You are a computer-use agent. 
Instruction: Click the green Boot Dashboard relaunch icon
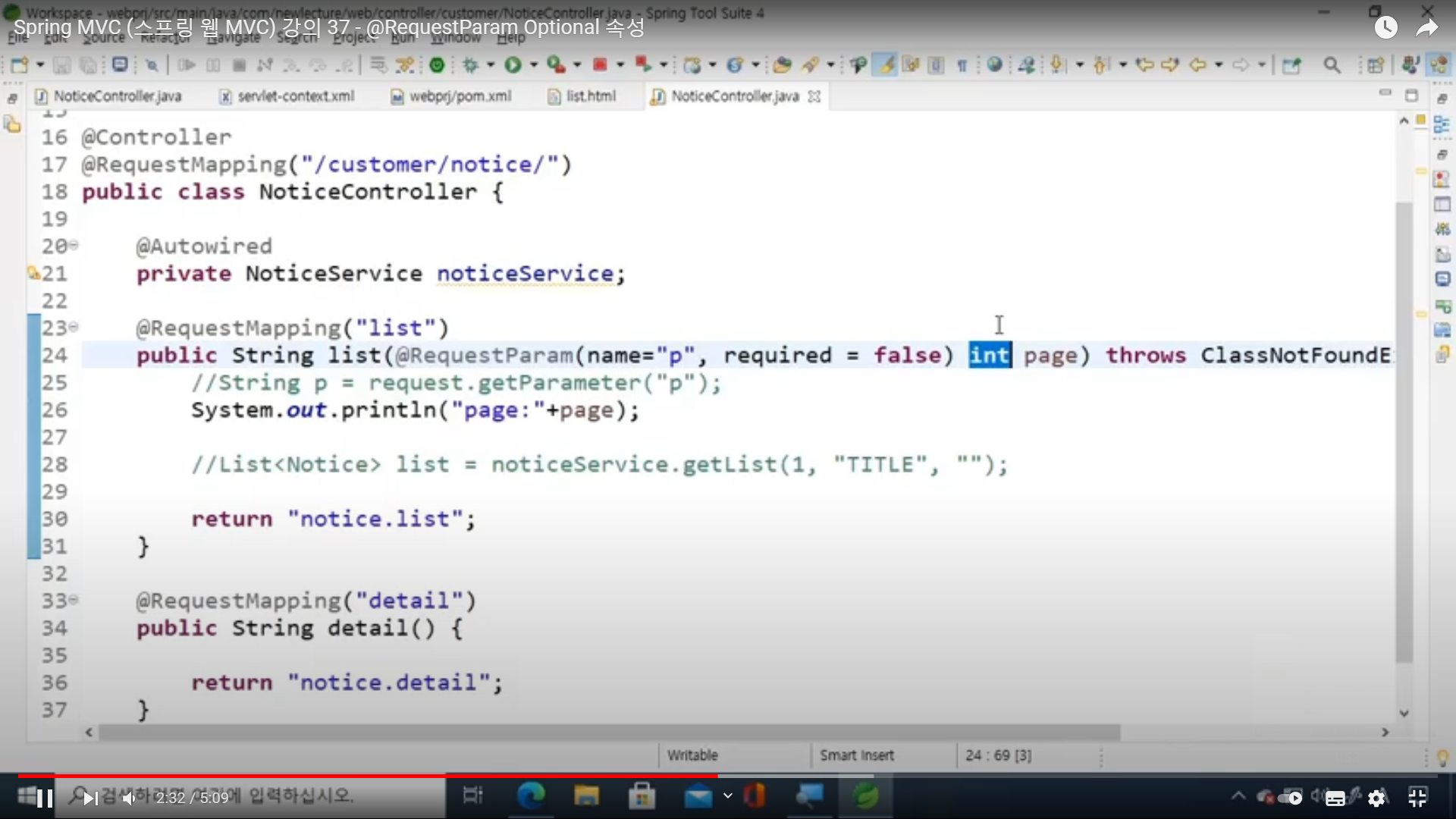(437, 65)
